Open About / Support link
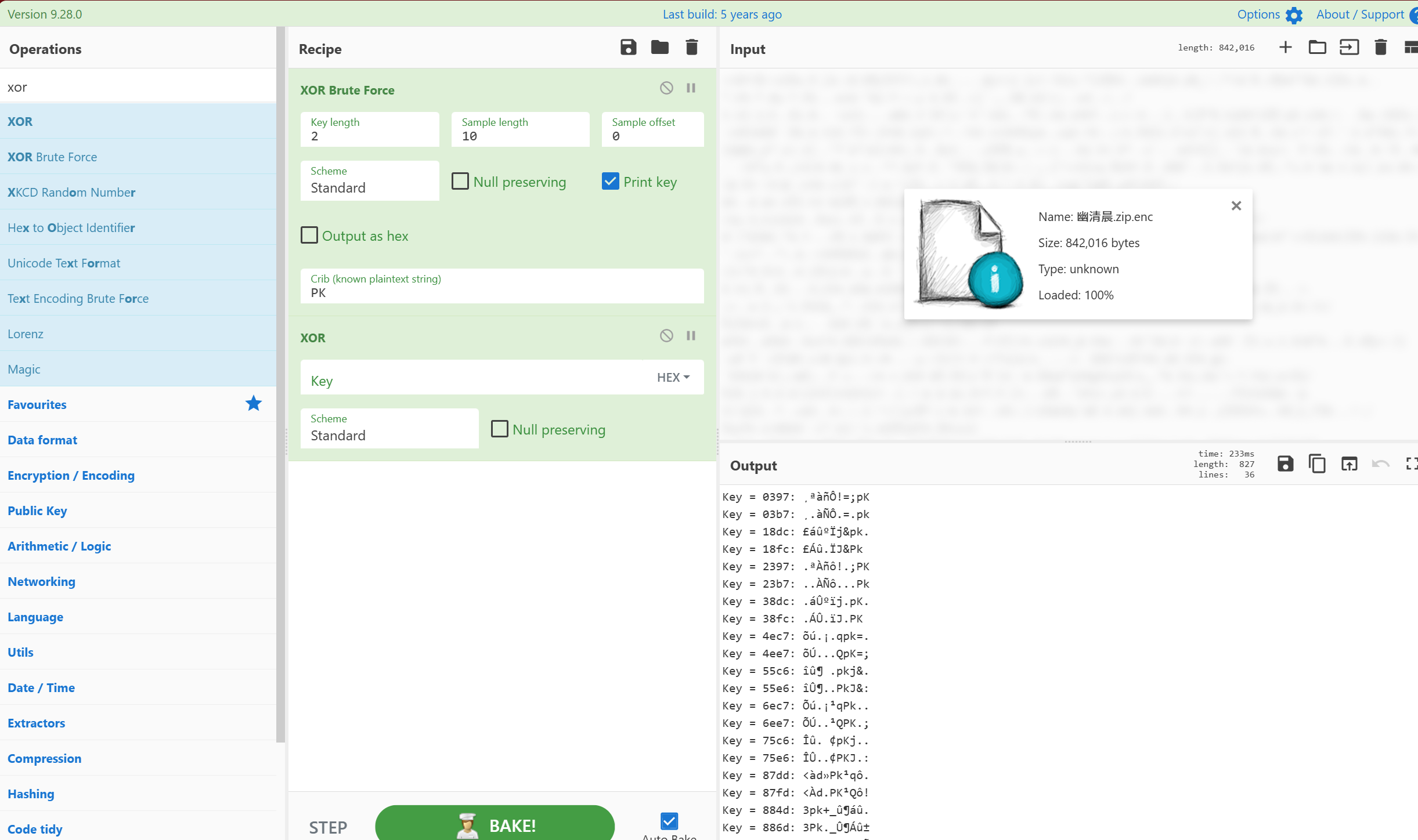Viewport: 1418px width, 840px height. [1359, 15]
